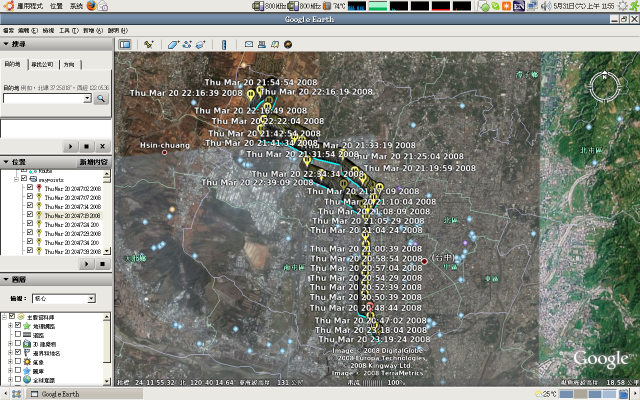Click the Print toolbar icon
This screenshot has height=400, width=640.
point(262,44)
